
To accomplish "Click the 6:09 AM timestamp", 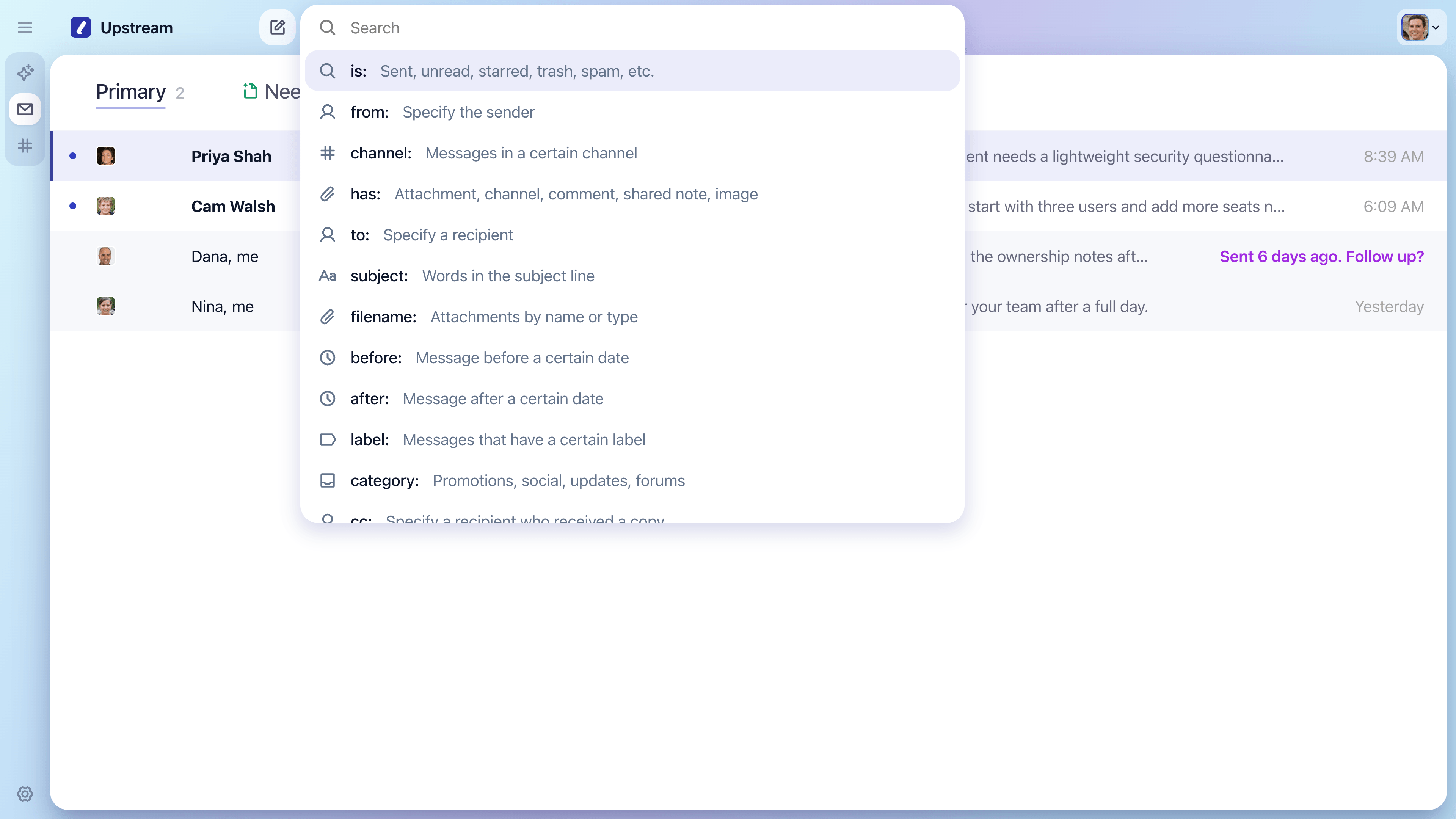I will click(x=1393, y=206).
